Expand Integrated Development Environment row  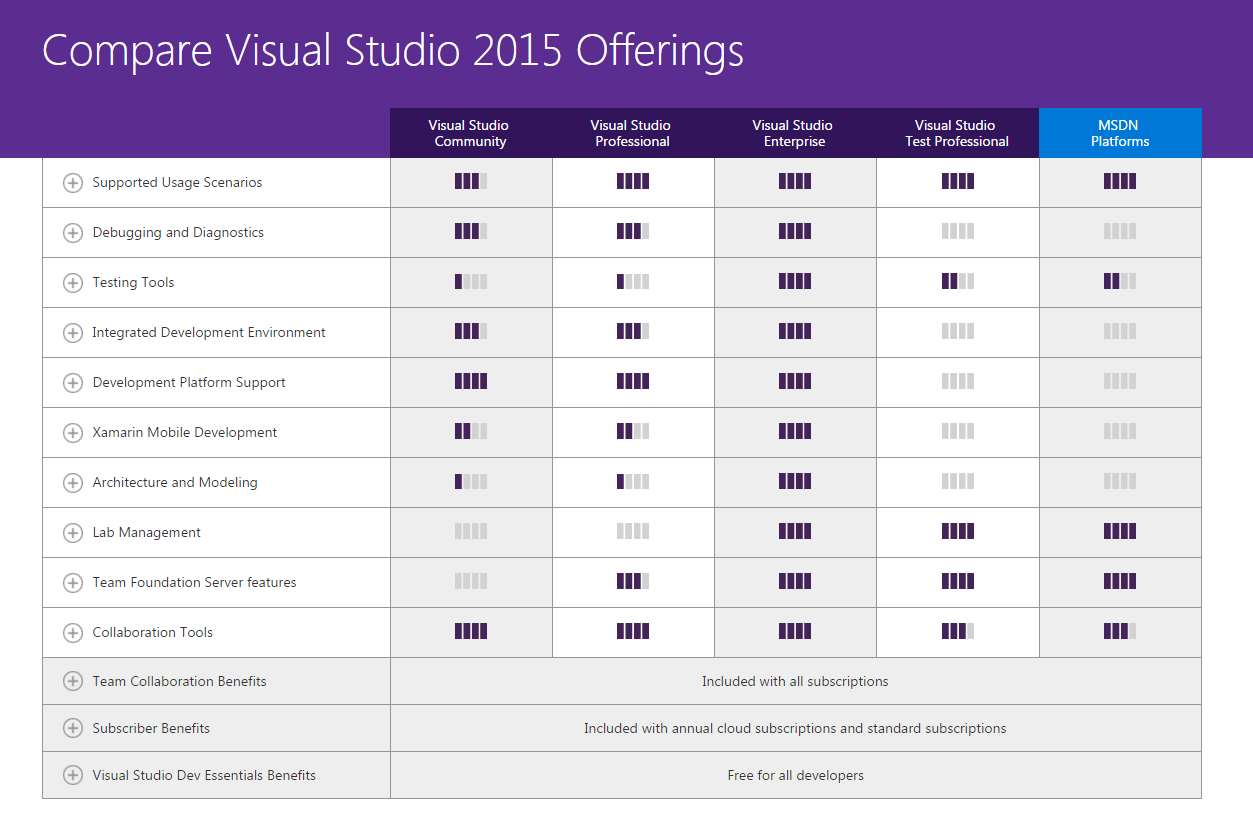(x=73, y=333)
